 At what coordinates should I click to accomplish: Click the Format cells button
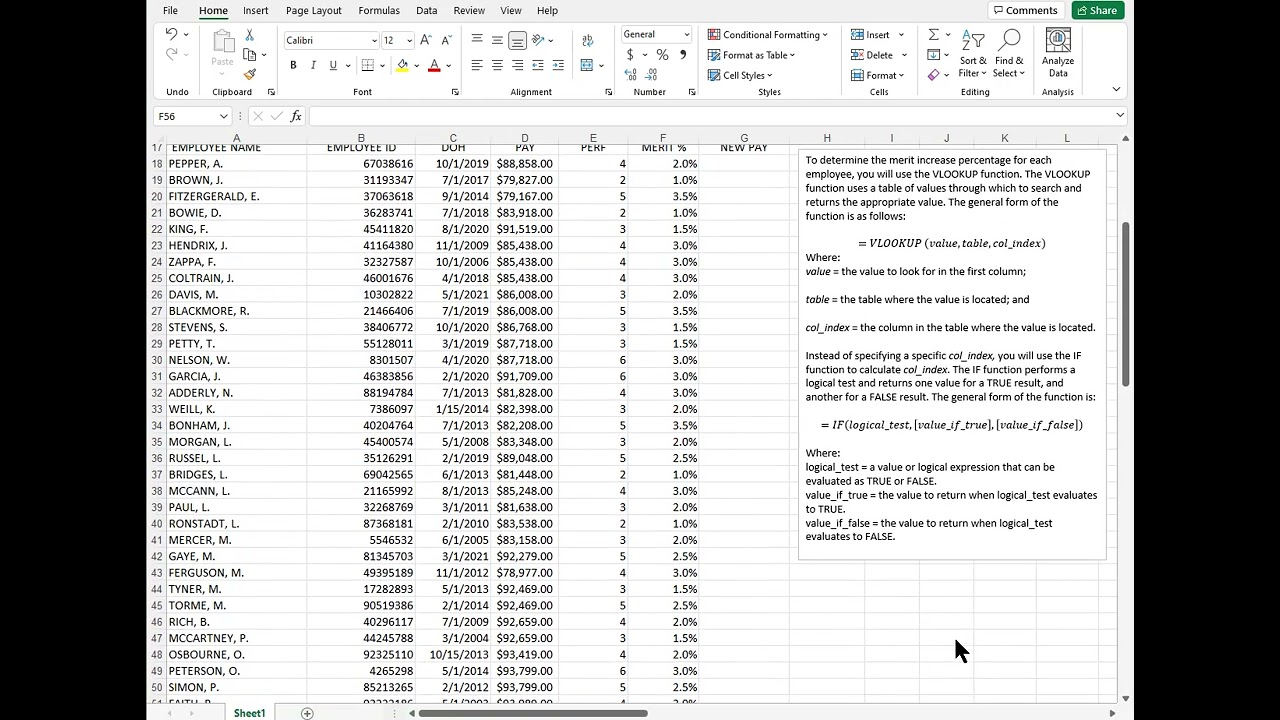[878, 75]
